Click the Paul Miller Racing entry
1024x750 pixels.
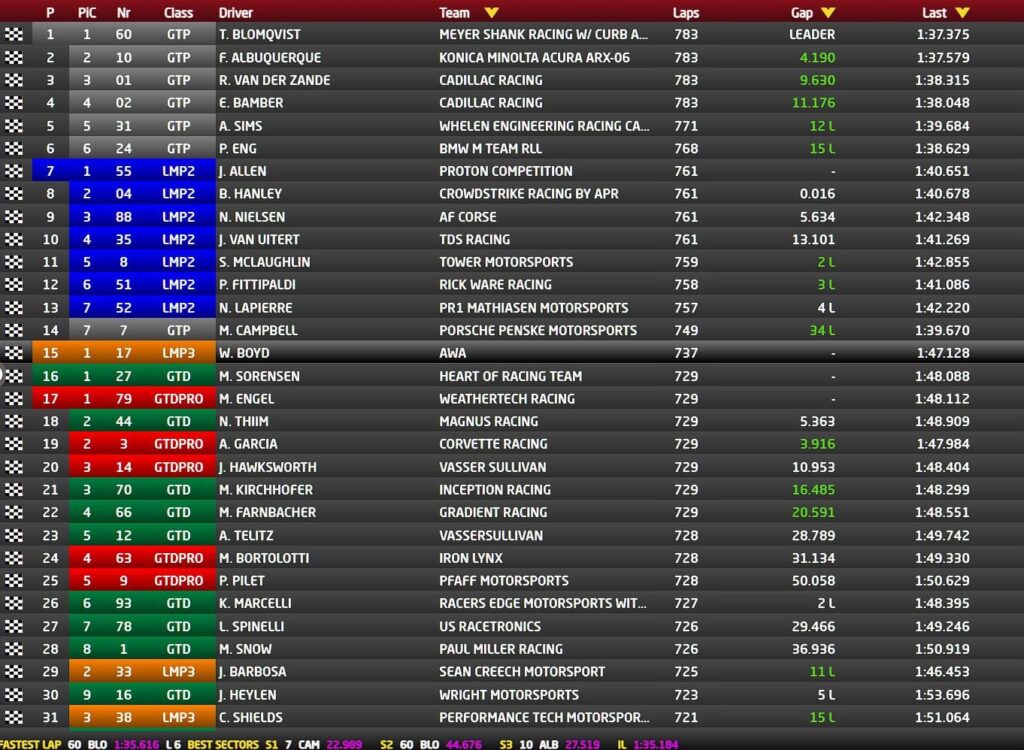click(x=501, y=649)
